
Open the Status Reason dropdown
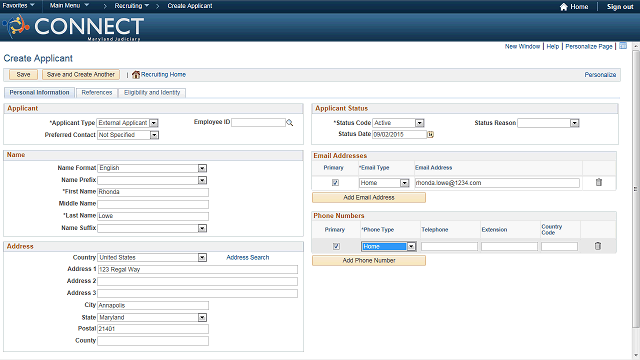[x=575, y=123]
